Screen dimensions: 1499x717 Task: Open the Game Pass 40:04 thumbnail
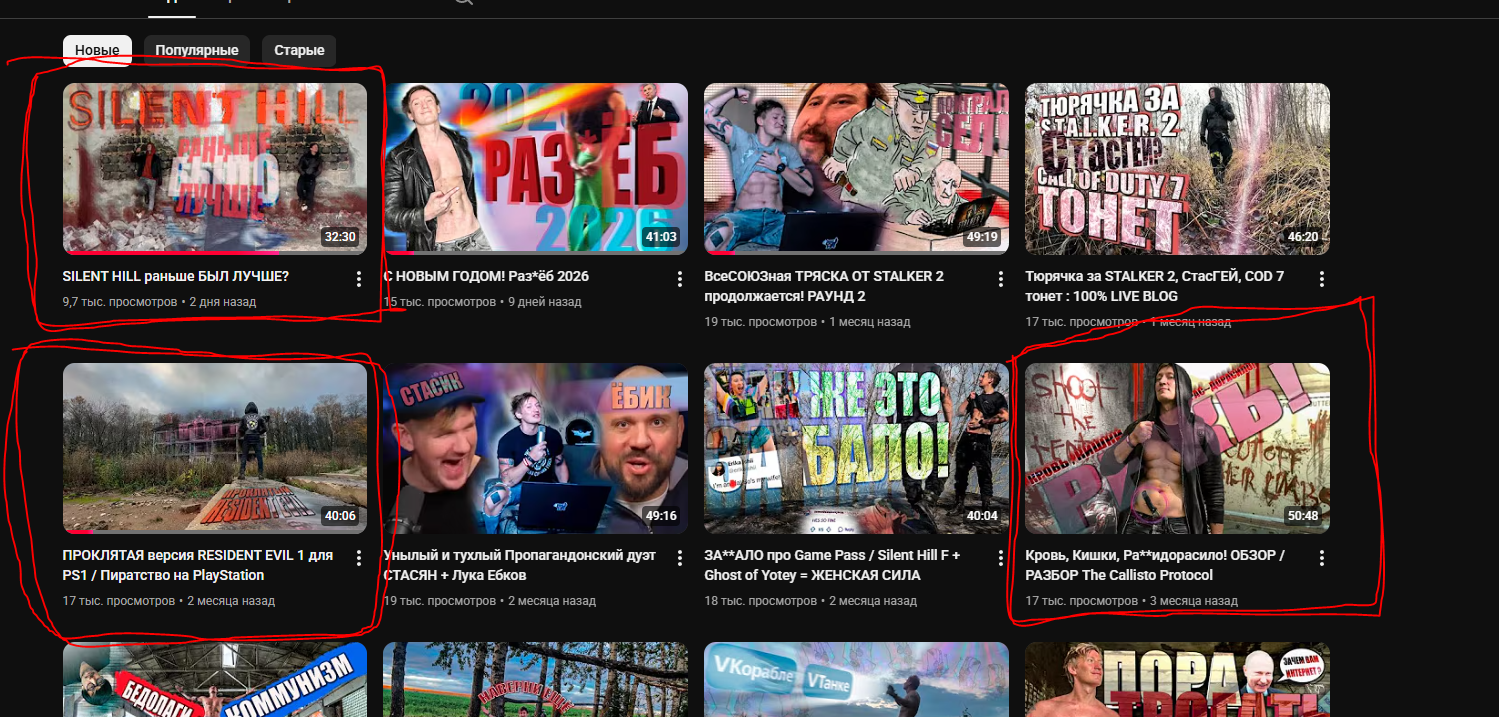coord(856,448)
